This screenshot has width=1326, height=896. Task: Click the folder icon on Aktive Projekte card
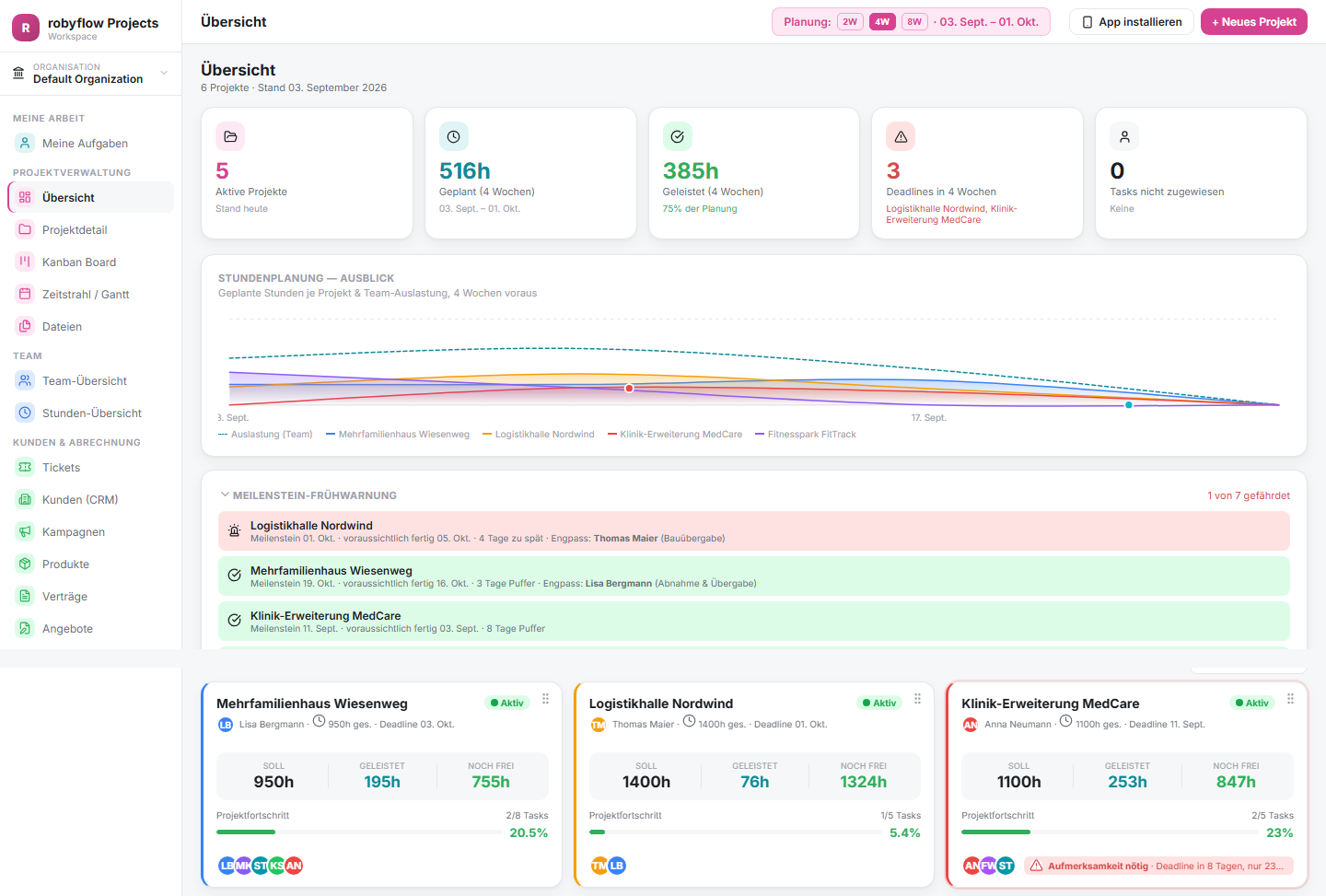click(x=230, y=136)
